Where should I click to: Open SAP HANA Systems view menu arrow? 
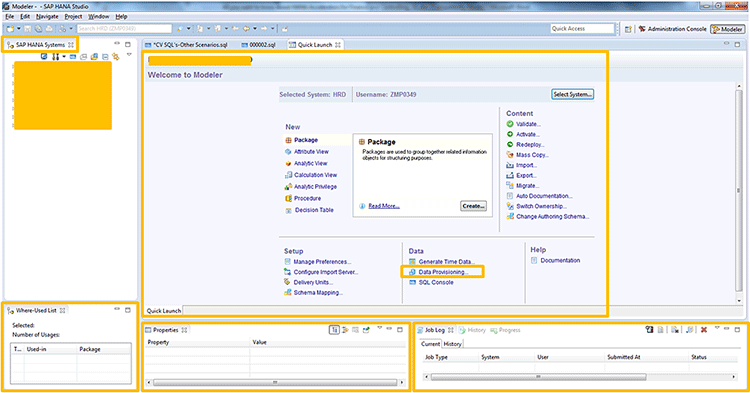(129, 55)
